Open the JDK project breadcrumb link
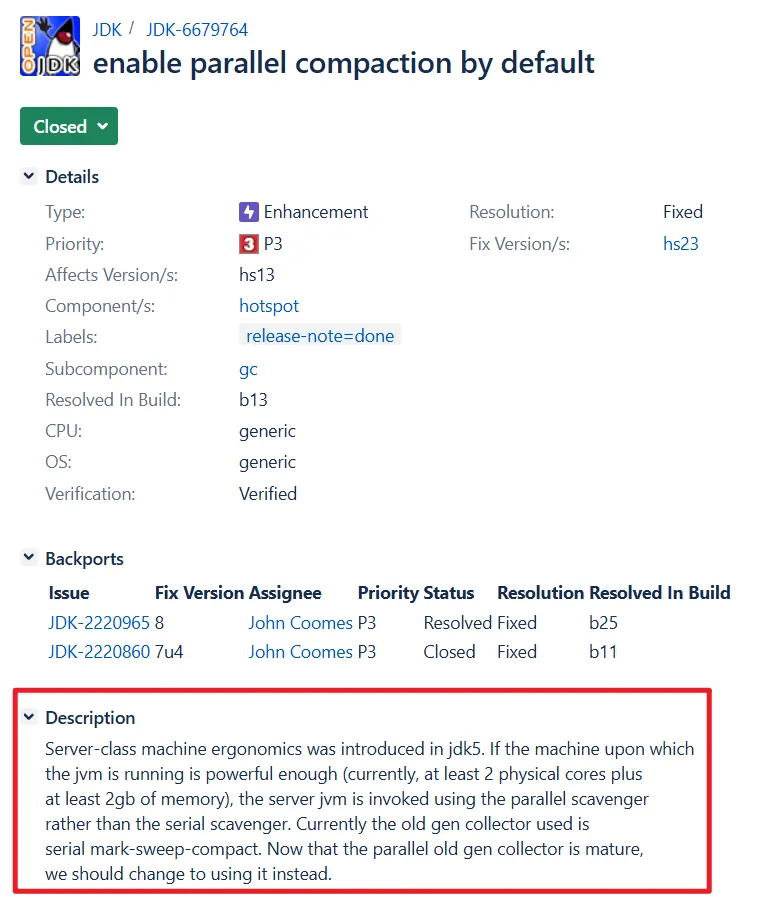Screen dimensions: 764x903 click(x=107, y=29)
